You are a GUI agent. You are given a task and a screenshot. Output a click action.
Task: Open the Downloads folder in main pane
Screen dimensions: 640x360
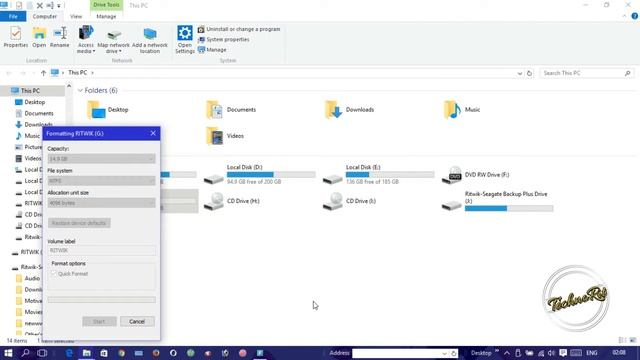click(x=350, y=110)
